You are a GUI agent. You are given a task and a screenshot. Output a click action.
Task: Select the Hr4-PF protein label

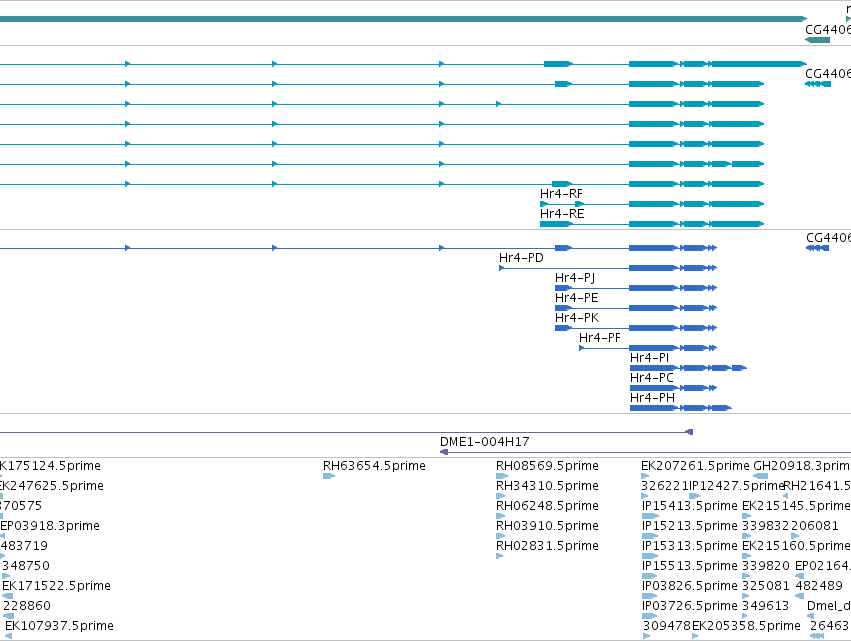coord(599,338)
